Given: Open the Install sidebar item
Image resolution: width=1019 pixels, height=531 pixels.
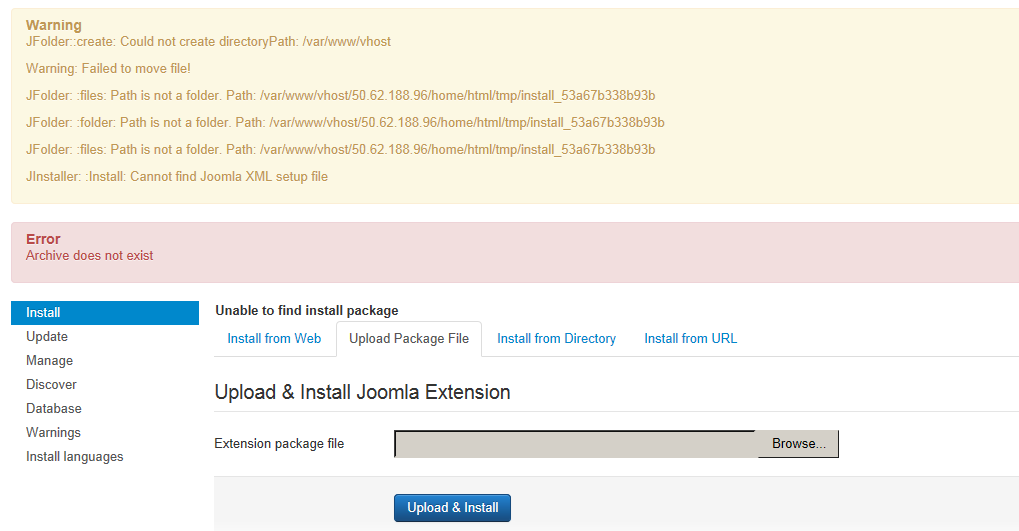Looking at the screenshot, I should (x=44, y=313).
